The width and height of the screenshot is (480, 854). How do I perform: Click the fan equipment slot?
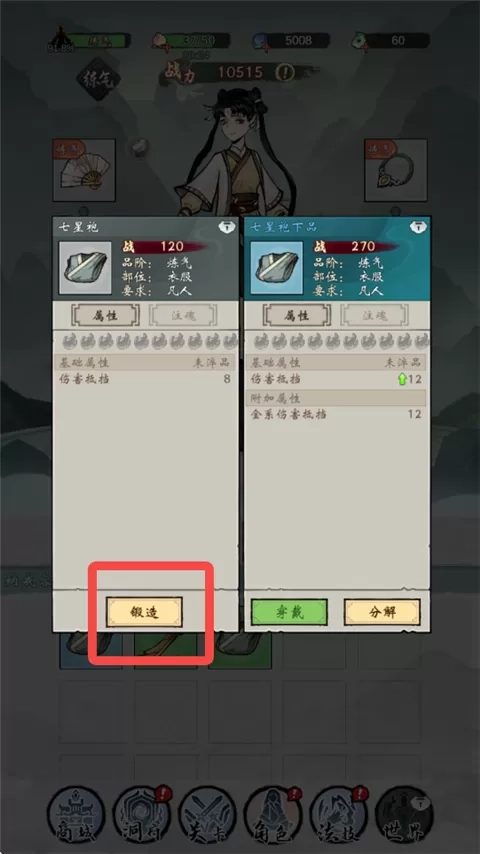[84, 170]
